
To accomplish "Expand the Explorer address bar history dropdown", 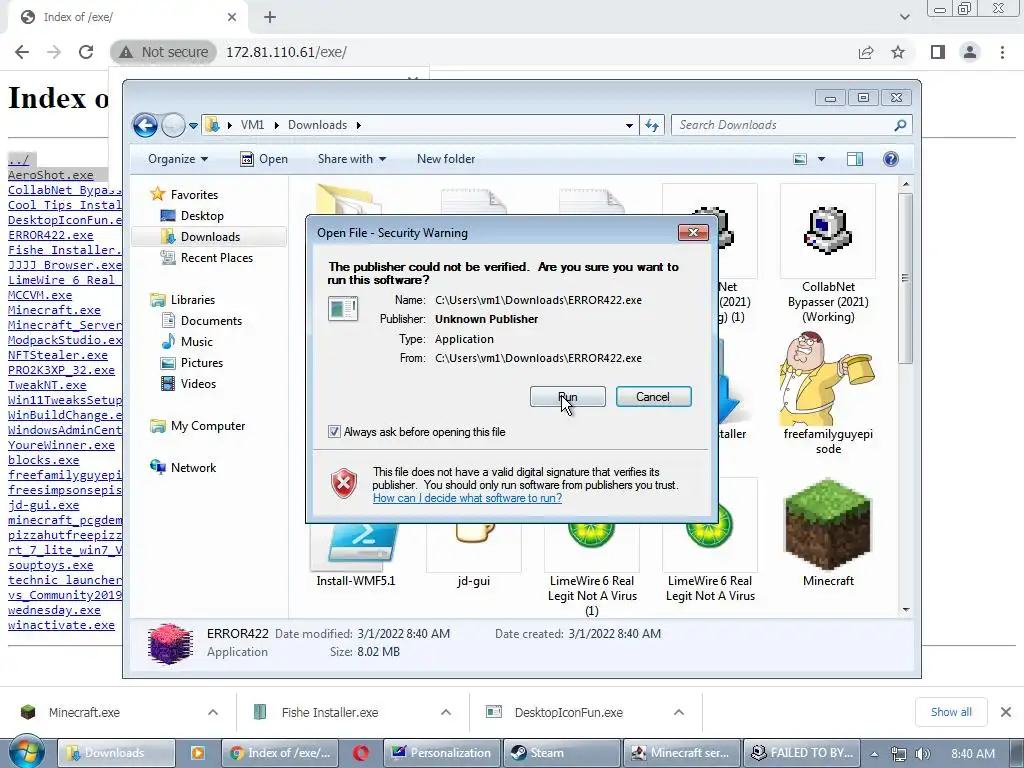I will pos(629,125).
